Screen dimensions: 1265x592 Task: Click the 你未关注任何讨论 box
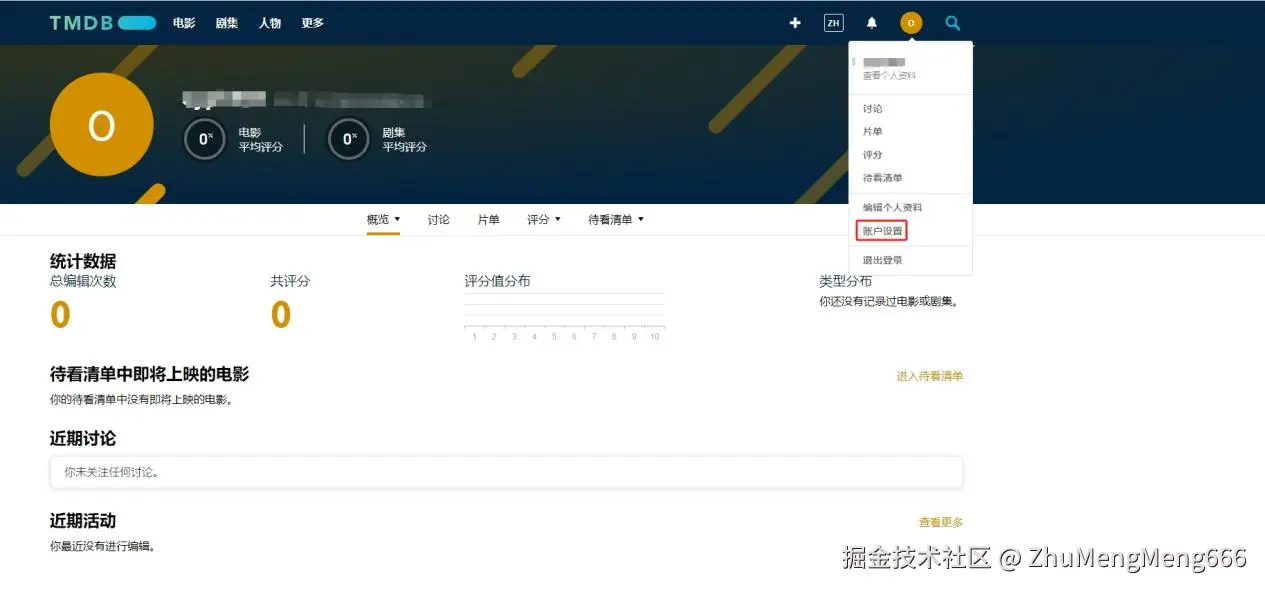click(506, 472)
